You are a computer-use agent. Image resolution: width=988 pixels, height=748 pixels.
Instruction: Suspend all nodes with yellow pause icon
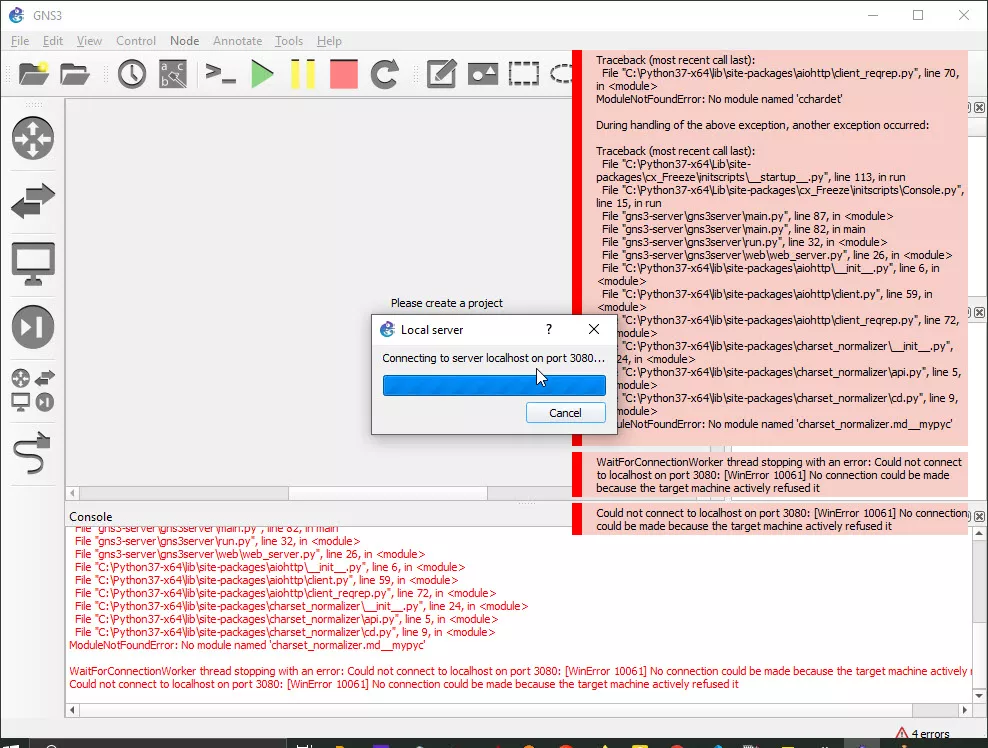[302, 74]
